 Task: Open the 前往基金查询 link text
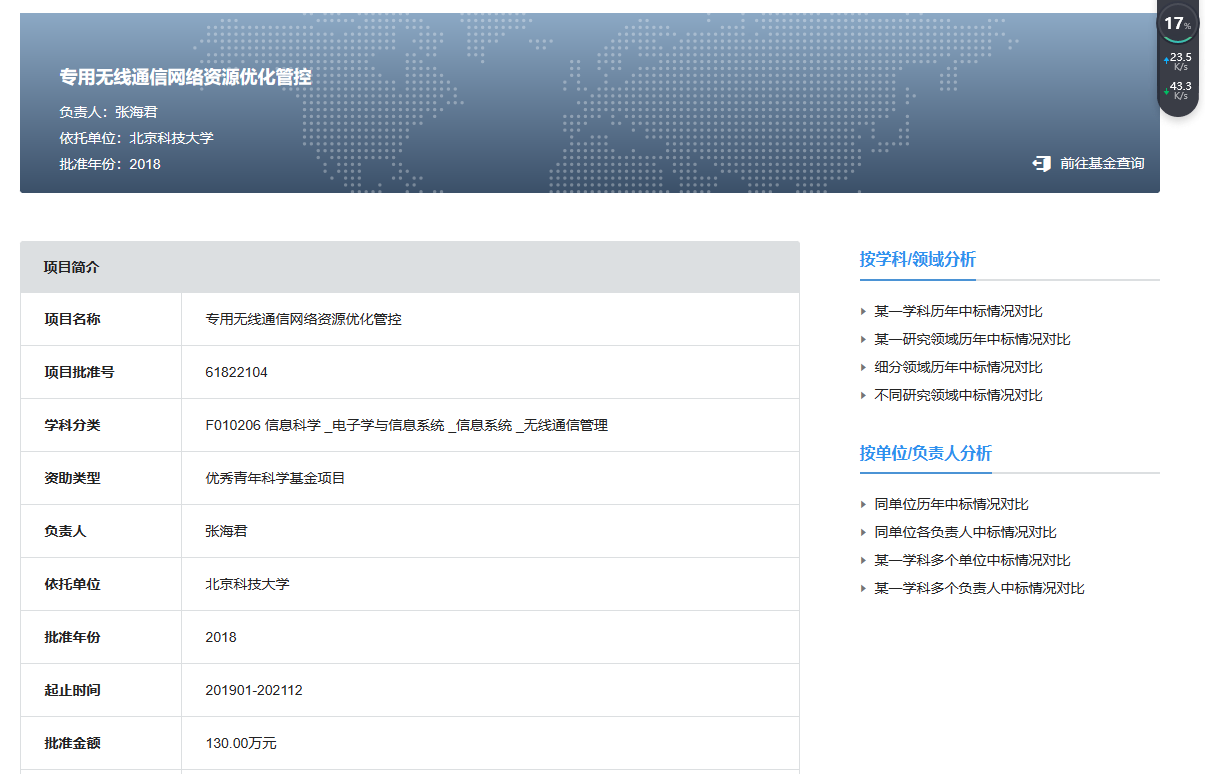tap(1102, 163)
